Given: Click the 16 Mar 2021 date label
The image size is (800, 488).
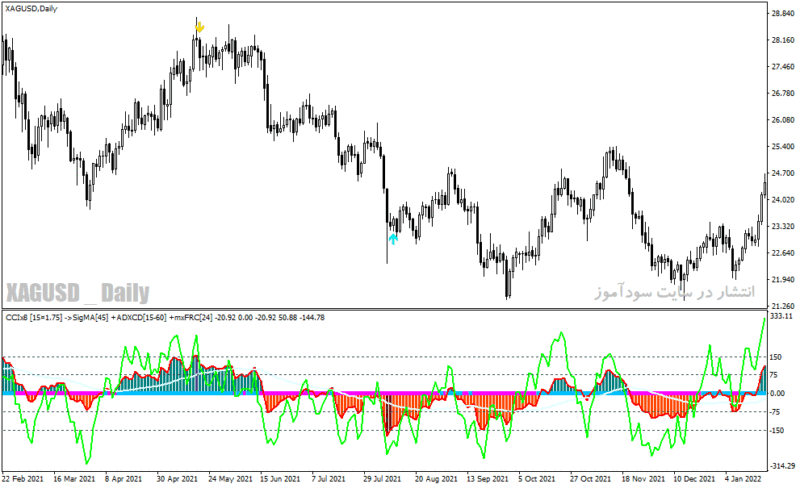Looking at the screenshot, I should (x=74, y=479).
